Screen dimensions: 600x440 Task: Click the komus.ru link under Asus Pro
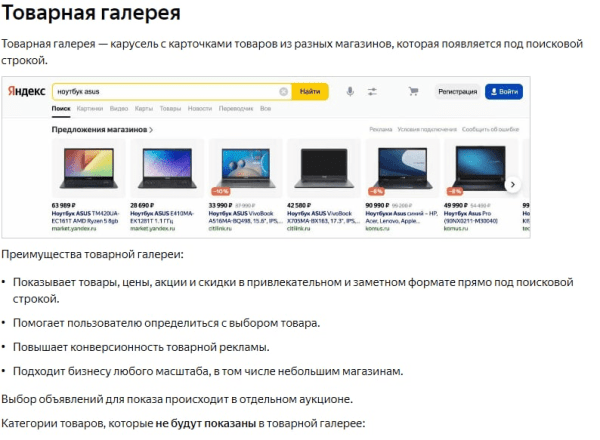(x=456, y=229)
